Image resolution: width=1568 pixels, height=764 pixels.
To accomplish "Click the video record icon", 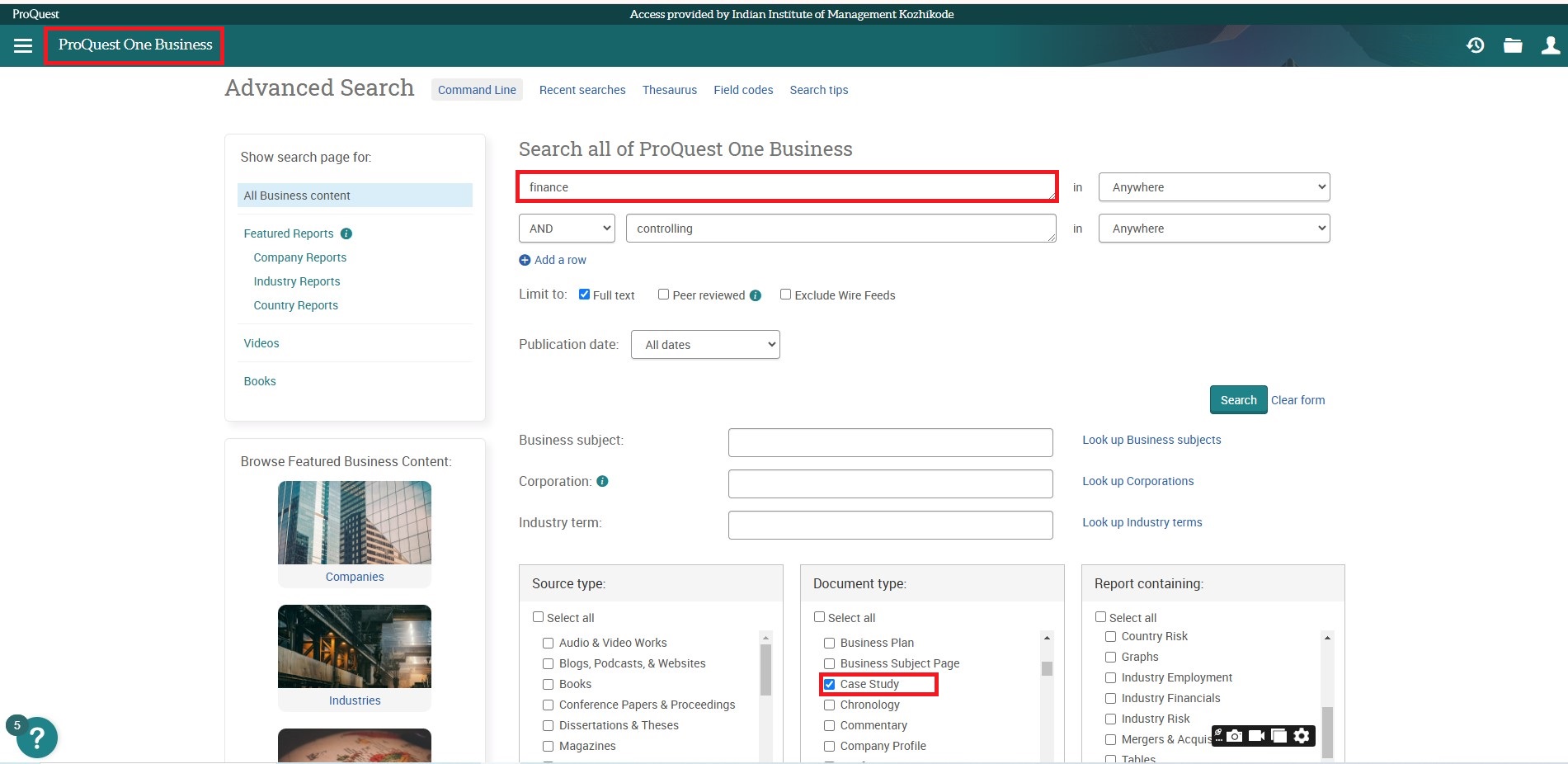I will click(1256, 736).
